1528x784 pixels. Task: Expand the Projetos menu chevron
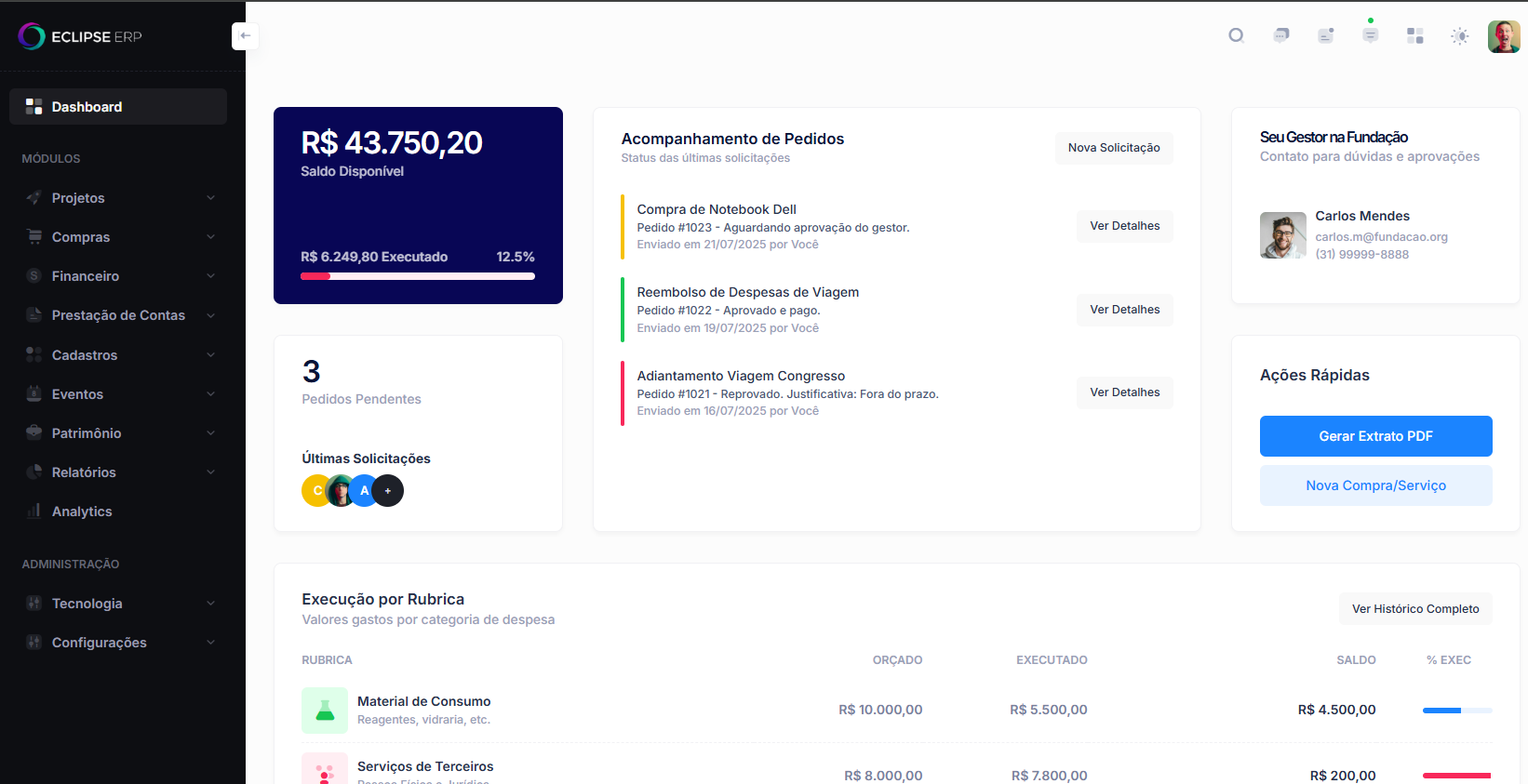pyautogui.click(x=210, y=198)
